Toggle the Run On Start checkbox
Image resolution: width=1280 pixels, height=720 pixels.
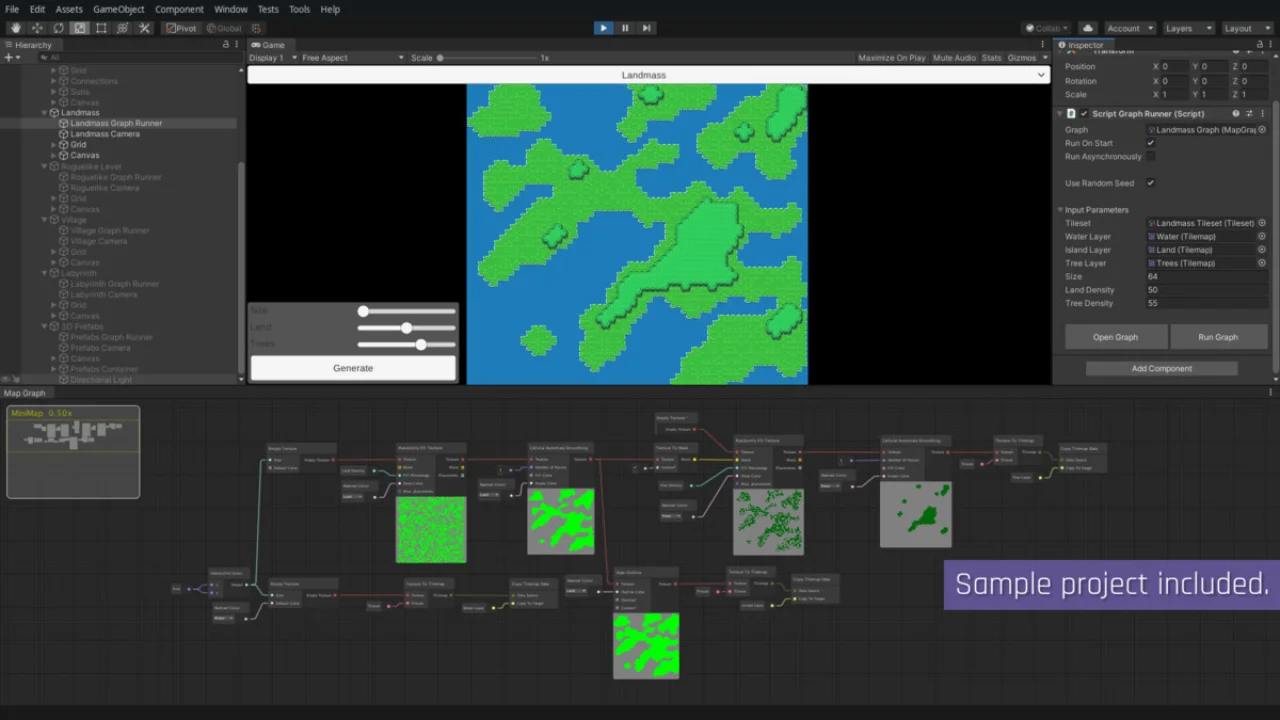[x=1150, y=143]
